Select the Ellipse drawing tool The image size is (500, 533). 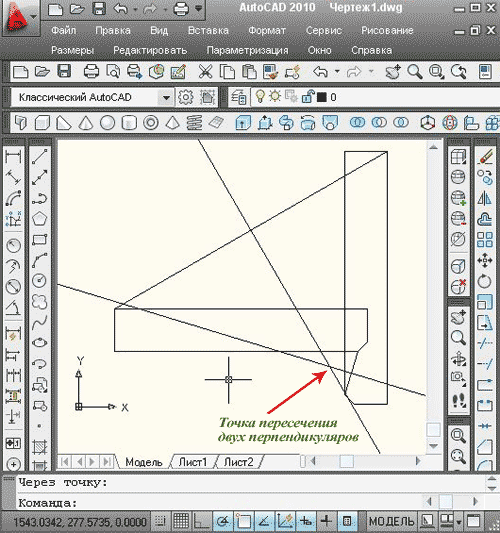pos(40,343)
